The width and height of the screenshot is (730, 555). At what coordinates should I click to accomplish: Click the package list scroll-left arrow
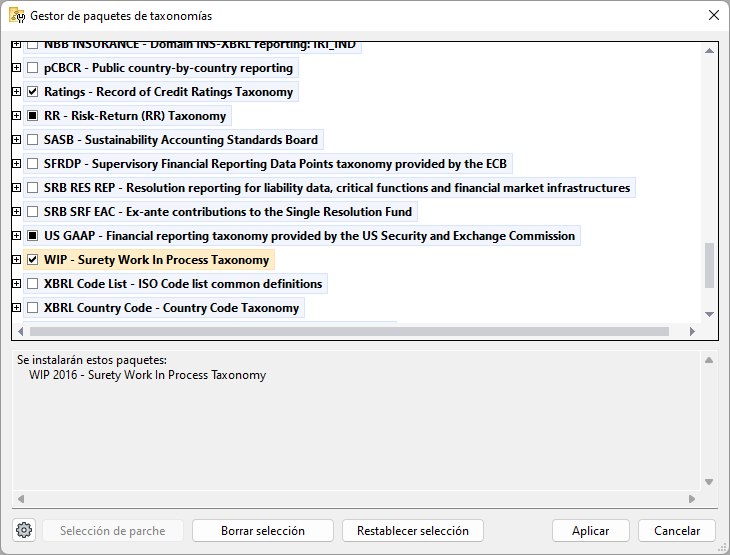coord(20,331)
